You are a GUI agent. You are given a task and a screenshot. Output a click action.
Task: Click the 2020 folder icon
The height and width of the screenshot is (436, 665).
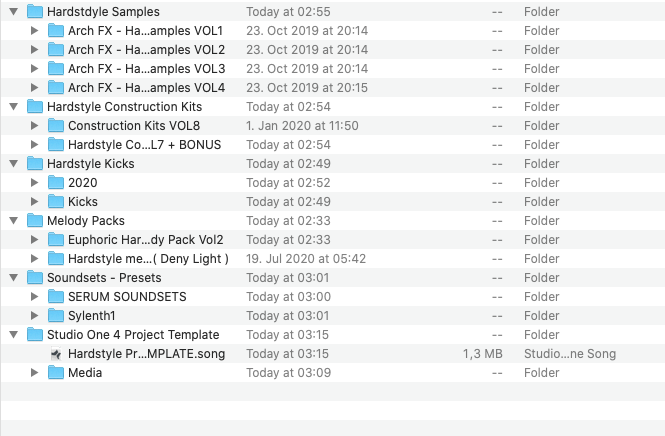[x=55, y=183]
